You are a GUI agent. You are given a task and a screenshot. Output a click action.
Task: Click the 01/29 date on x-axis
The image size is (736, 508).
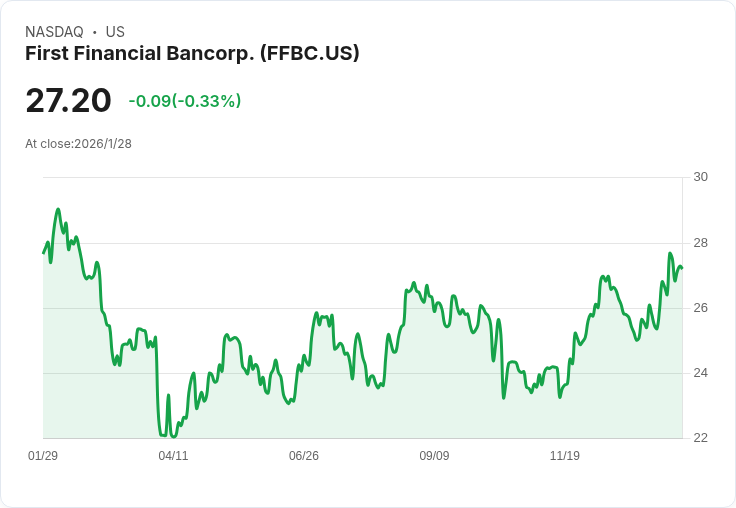[43, 455]
